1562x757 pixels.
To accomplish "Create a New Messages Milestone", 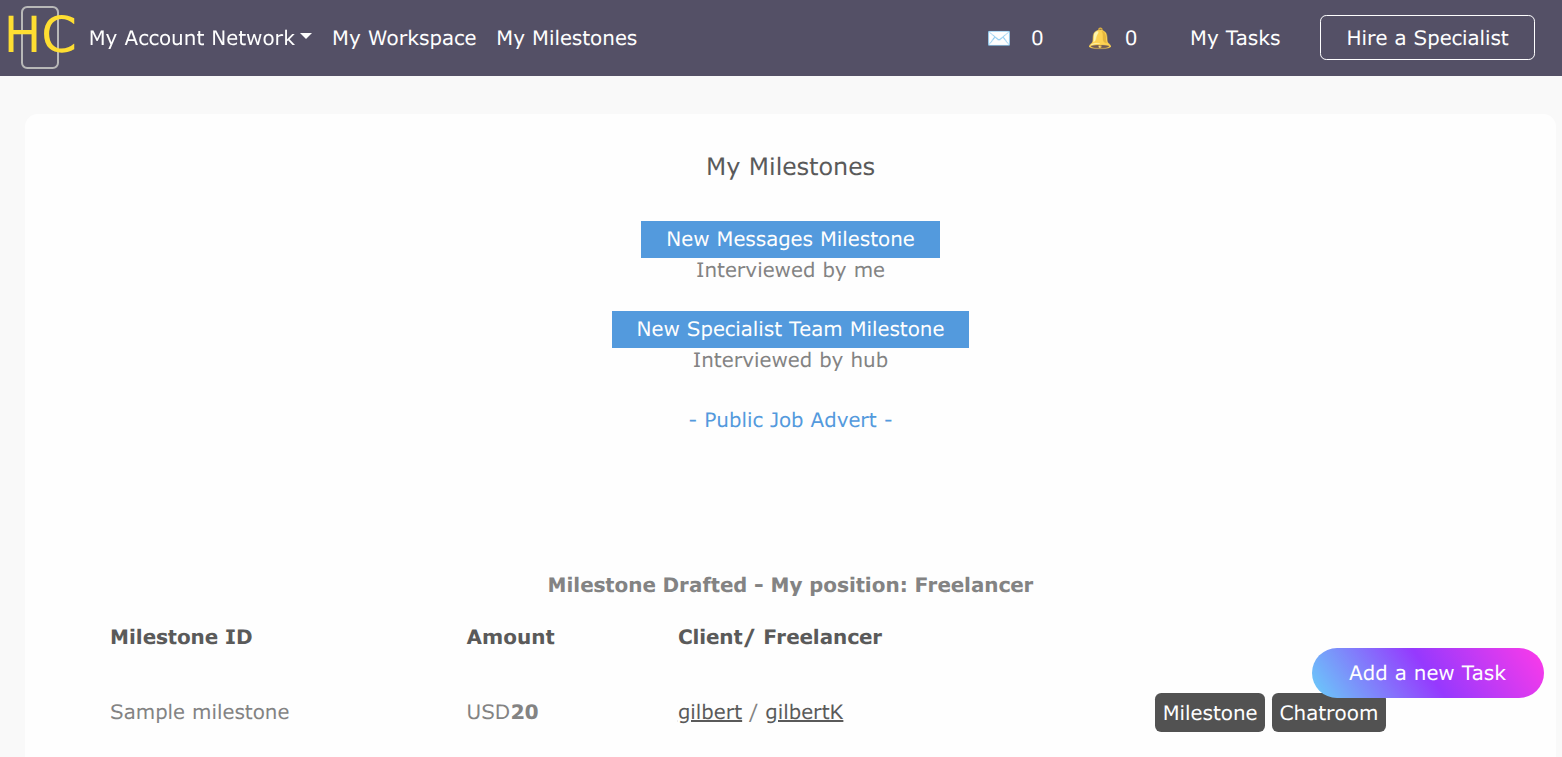I will tap(790, 239).
